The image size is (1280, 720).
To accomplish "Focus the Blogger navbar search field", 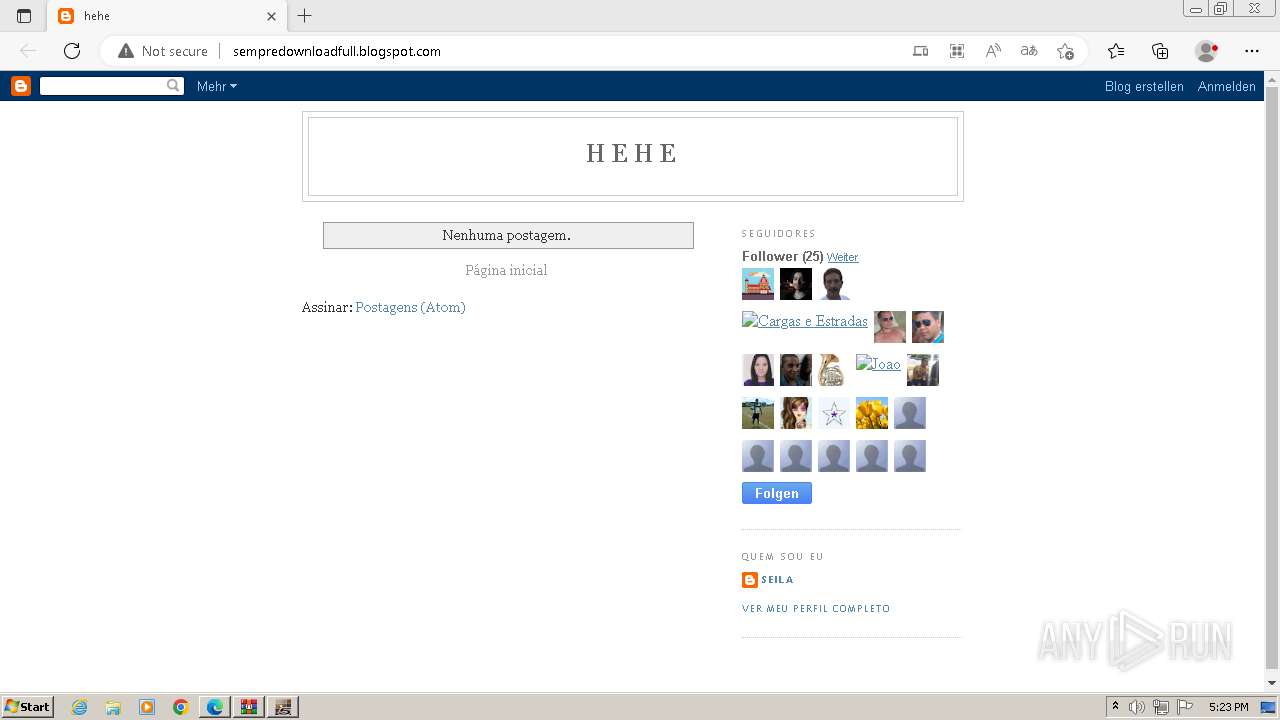I will (x=103, y=86).
